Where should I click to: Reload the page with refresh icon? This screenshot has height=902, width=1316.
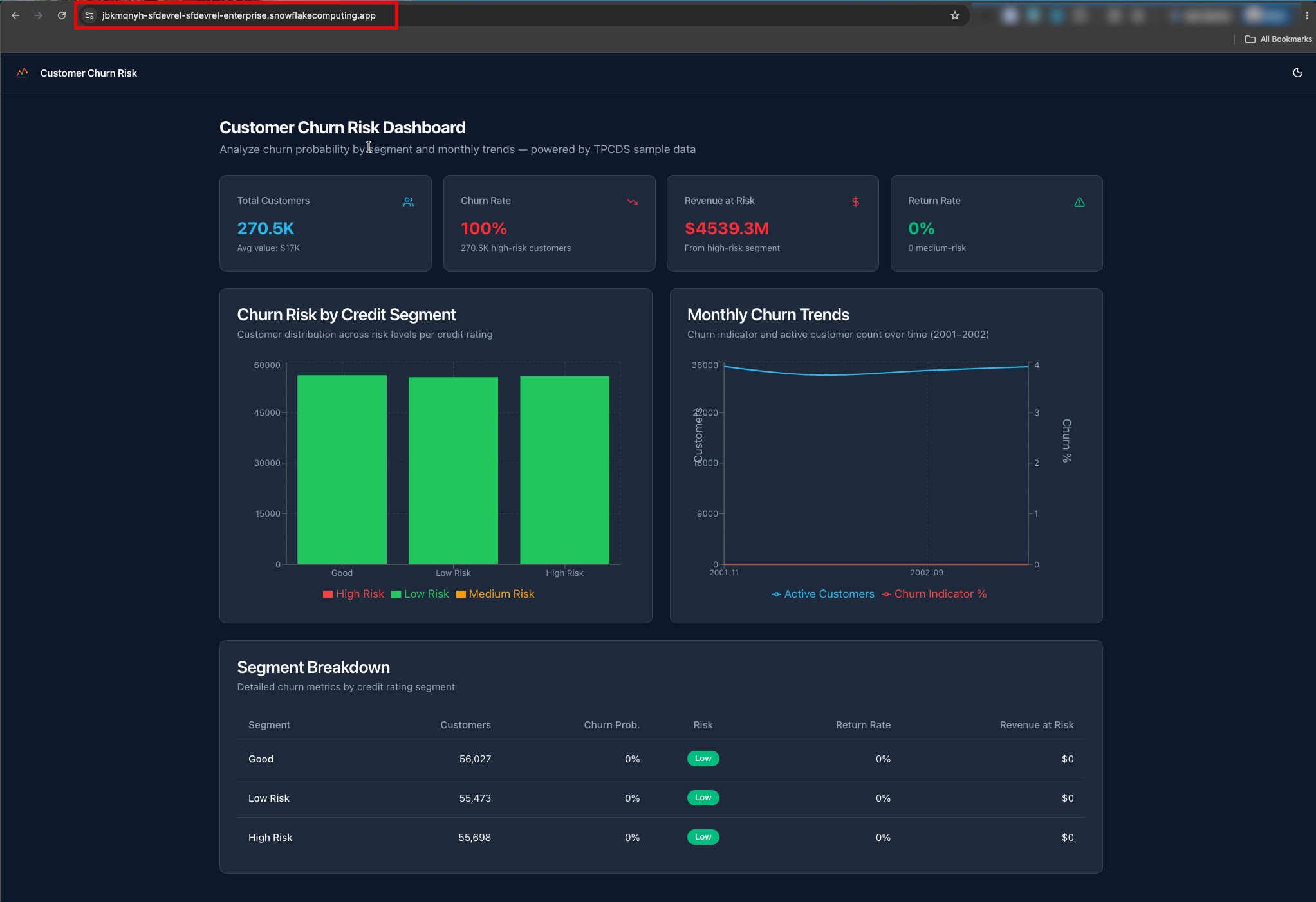click(x=62, y=15)
